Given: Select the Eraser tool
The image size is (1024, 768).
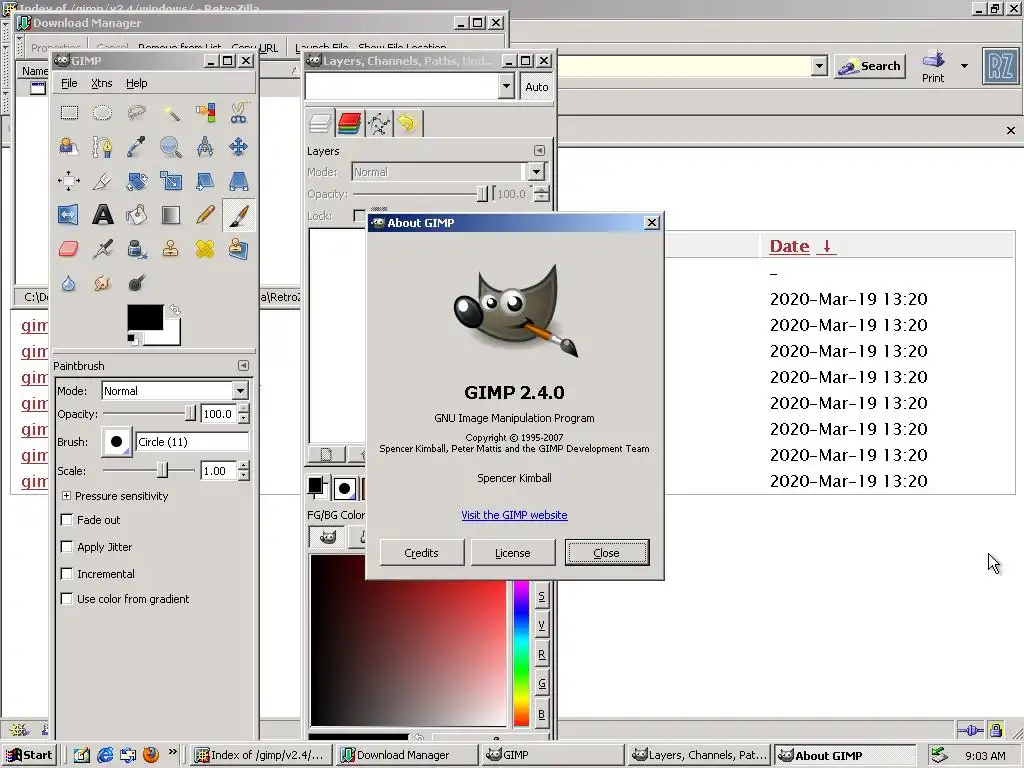Looking at the screenshot, I should point(69,249).
